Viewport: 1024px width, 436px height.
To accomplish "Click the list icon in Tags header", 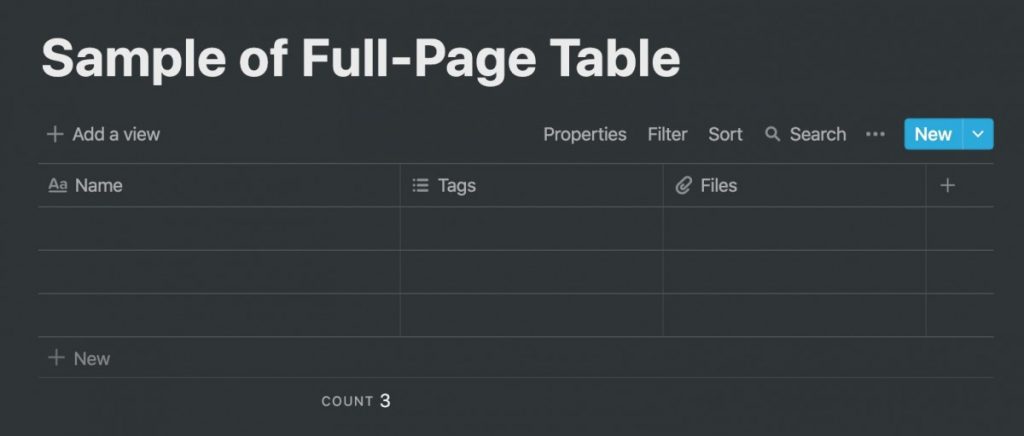I will tap(421, 185).
